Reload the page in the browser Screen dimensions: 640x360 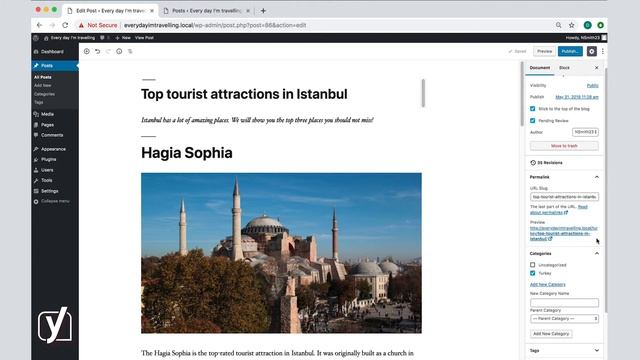(x=65, y=25)
